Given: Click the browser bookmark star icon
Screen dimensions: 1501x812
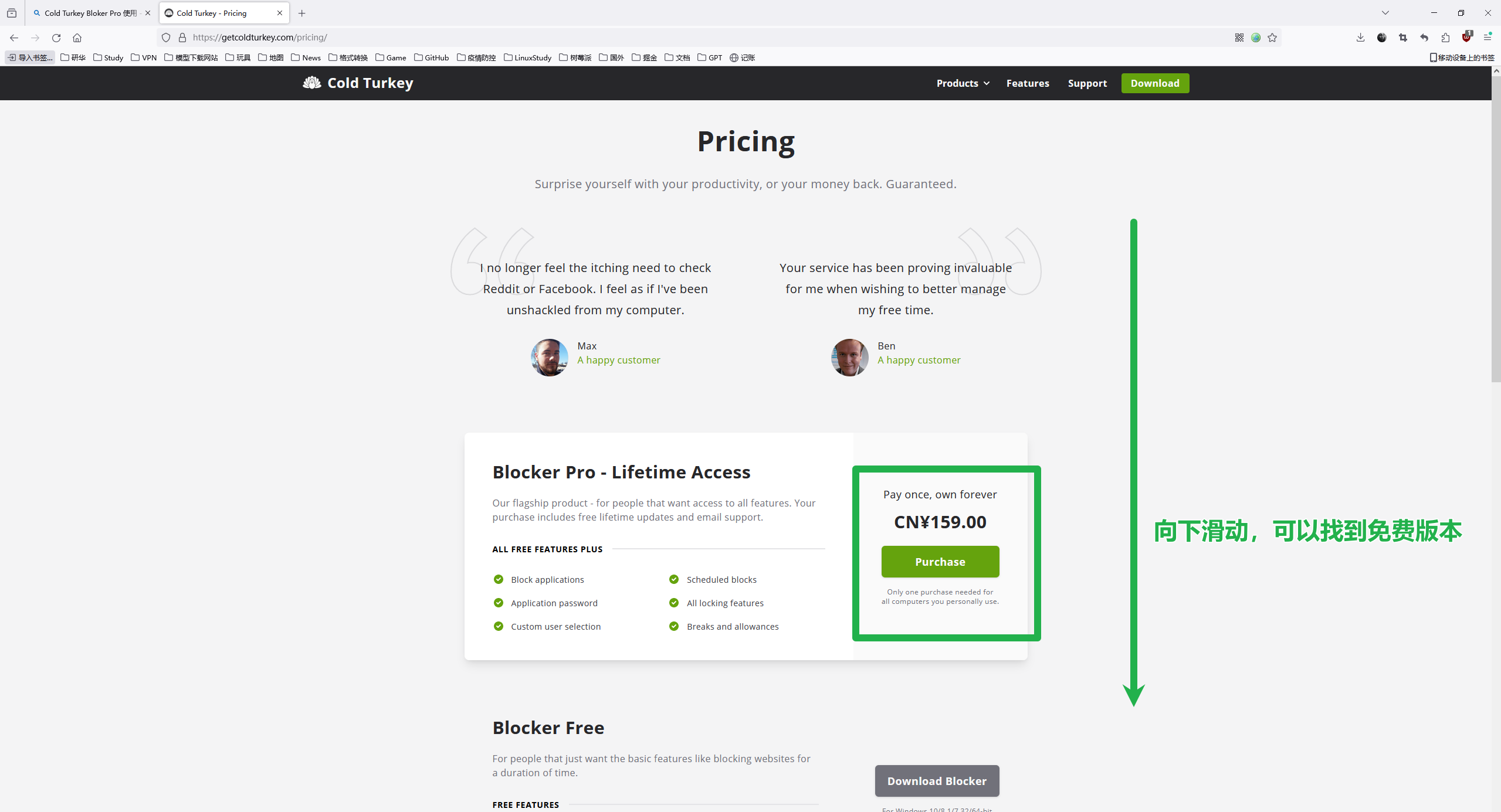Looking at the screenshot, I should (x=1272, y=38).
